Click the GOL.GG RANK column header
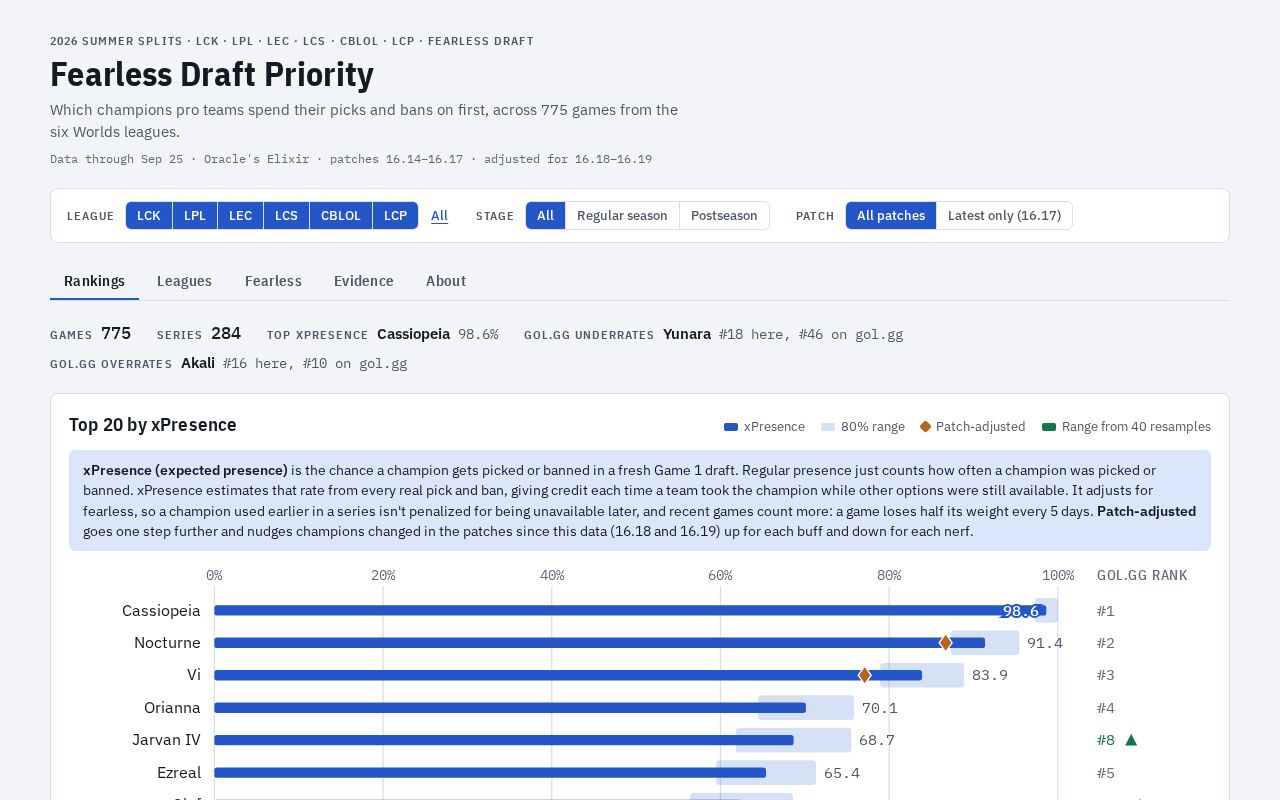Image resolution: width=1280 pixels, height=800 pixels. pyautogui.click(x=1142, y=576)
